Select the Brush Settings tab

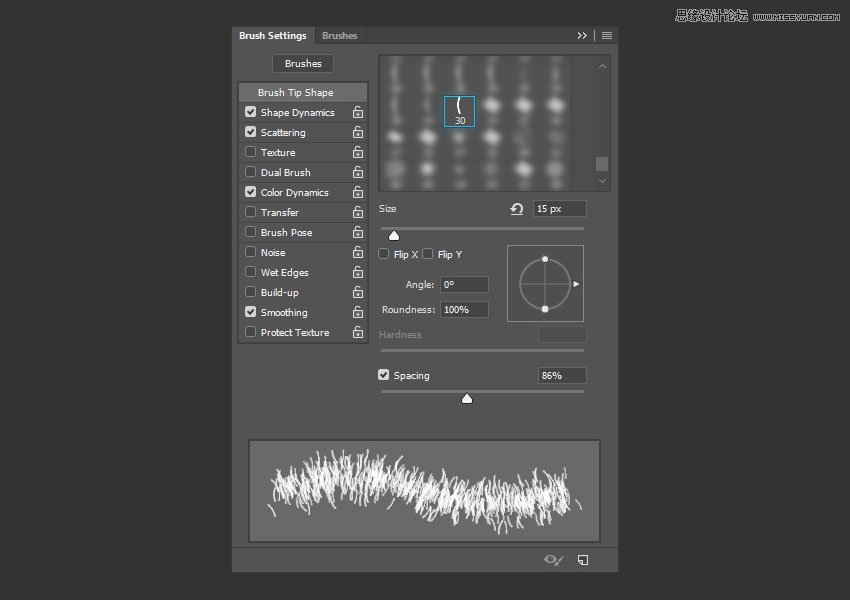click(273, 35)
